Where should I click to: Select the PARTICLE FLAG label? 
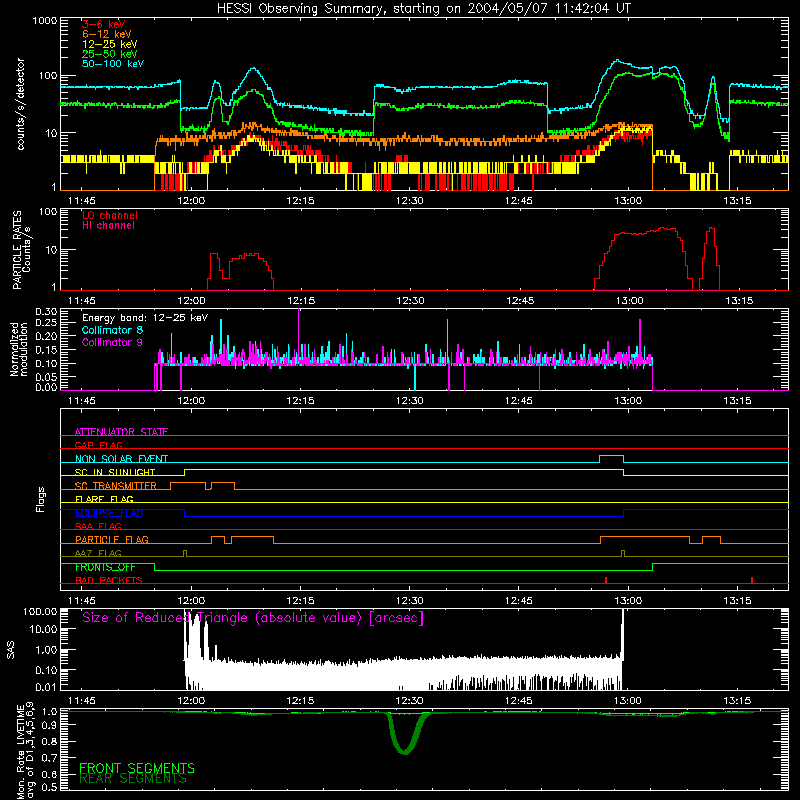click(112, 539)
